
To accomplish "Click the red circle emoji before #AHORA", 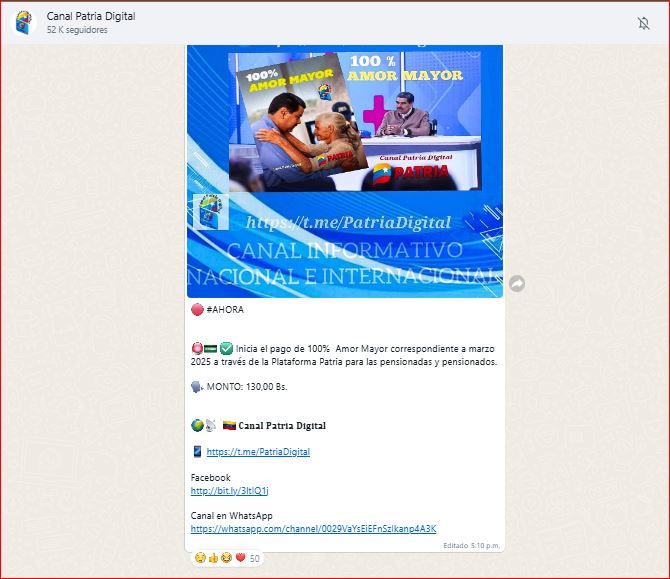I will [197, 309].
